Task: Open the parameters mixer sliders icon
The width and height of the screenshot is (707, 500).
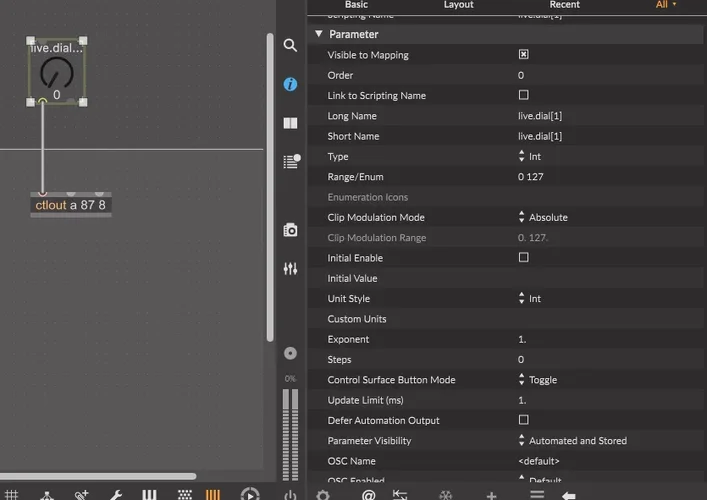Action: click(x=290, y=269)
